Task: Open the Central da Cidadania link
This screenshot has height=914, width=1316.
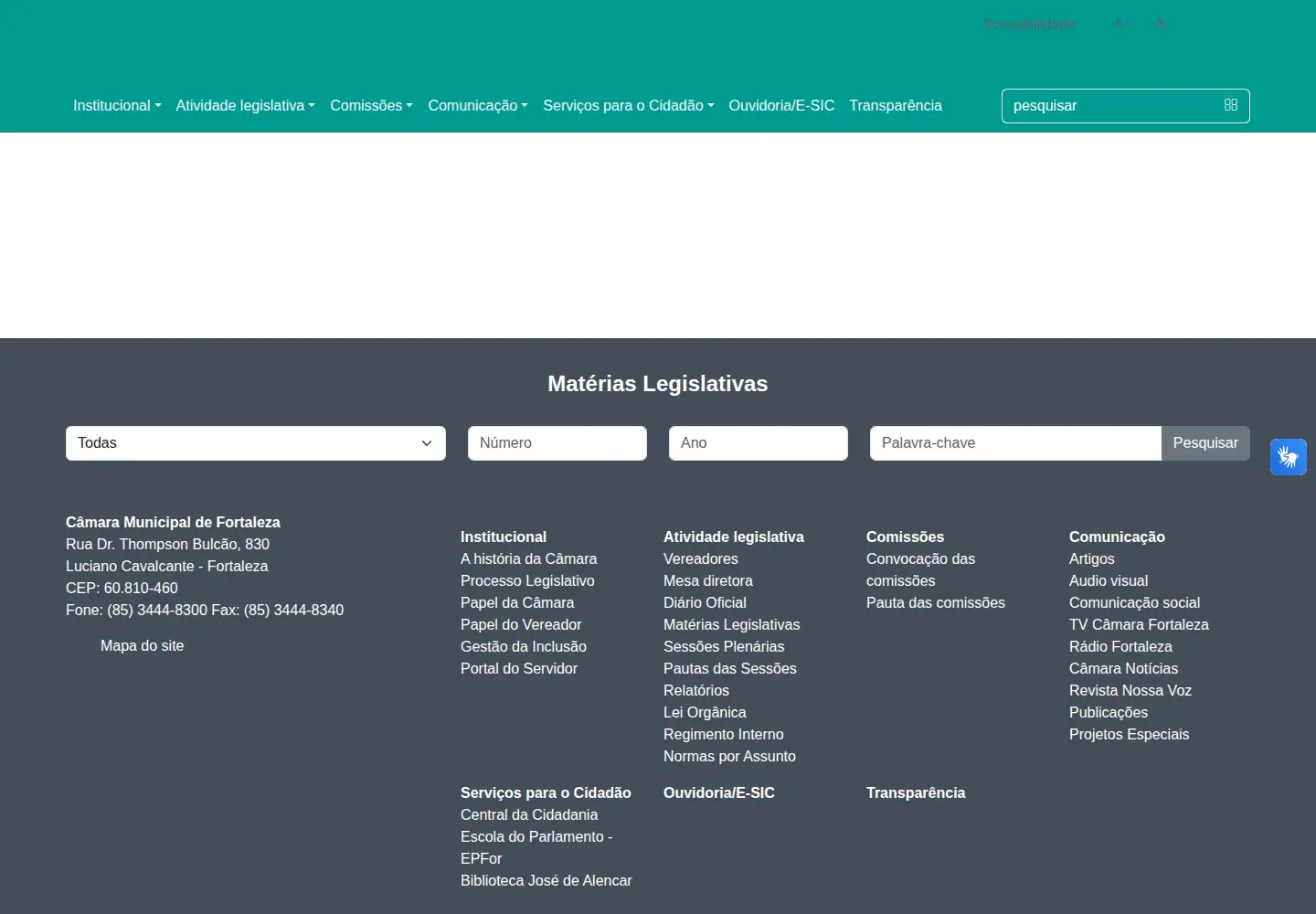Action: (x=529, y=814)
